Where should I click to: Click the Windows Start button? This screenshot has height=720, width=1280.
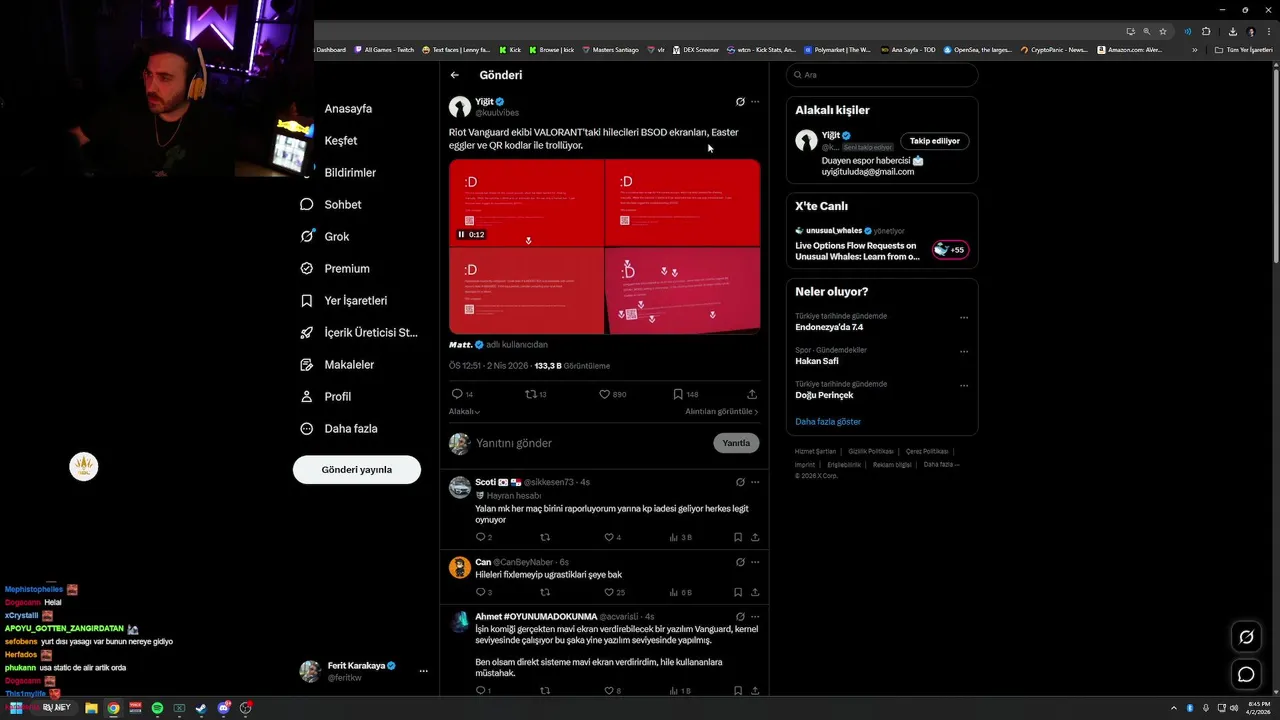(15, 708)
